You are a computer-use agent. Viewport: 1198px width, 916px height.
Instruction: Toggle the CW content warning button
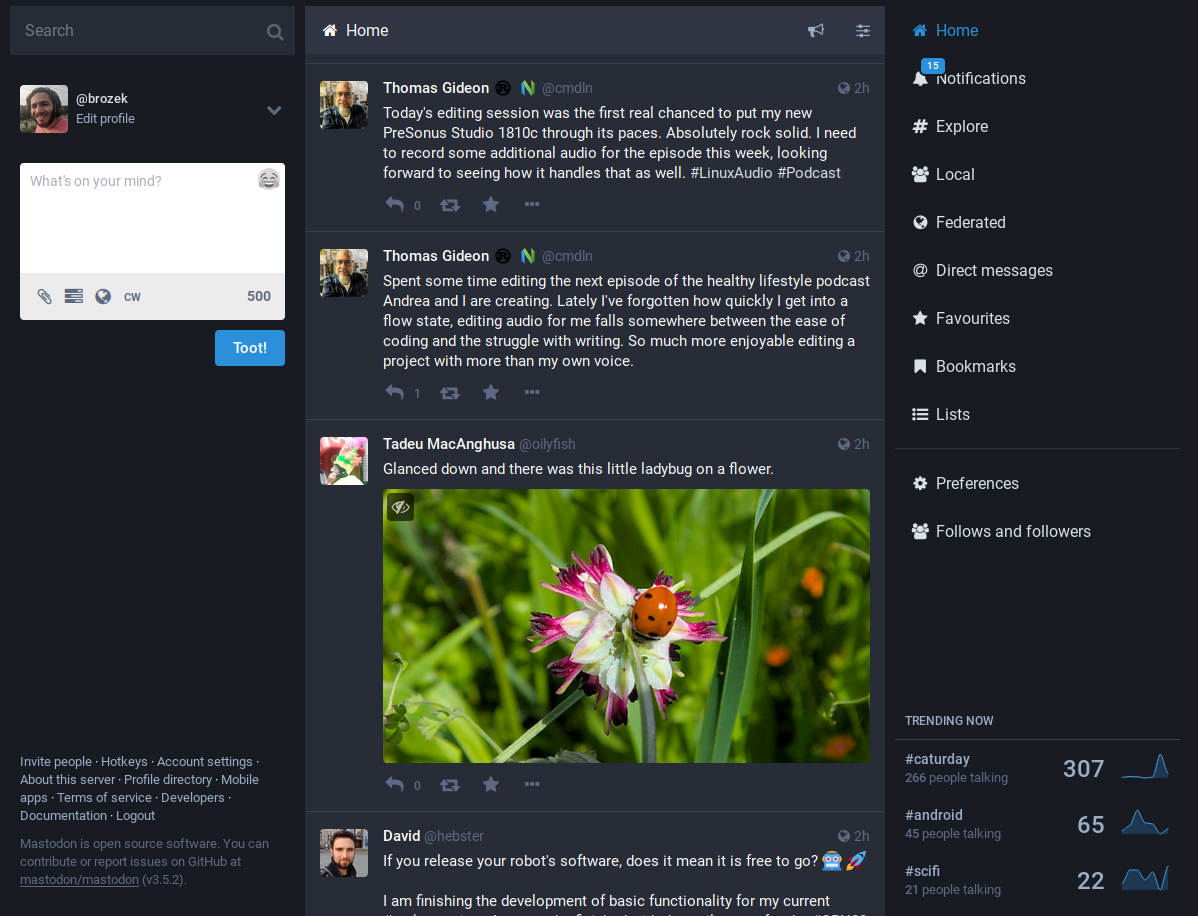132,296
